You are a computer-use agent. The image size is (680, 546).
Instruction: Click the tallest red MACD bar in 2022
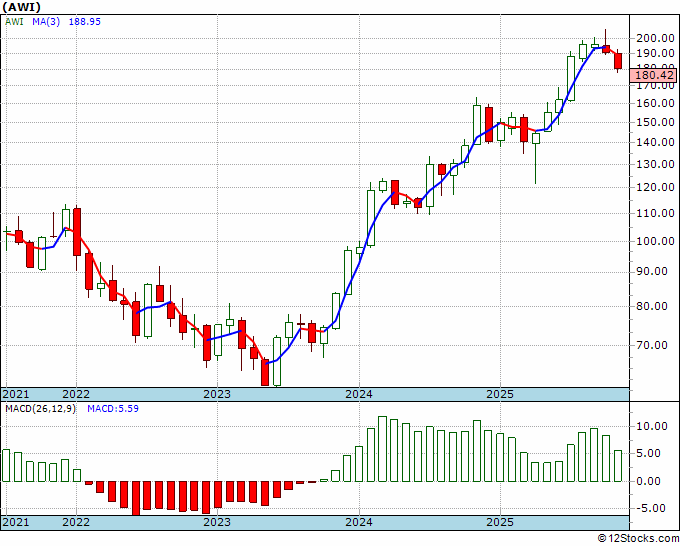[x=136, y=498]
